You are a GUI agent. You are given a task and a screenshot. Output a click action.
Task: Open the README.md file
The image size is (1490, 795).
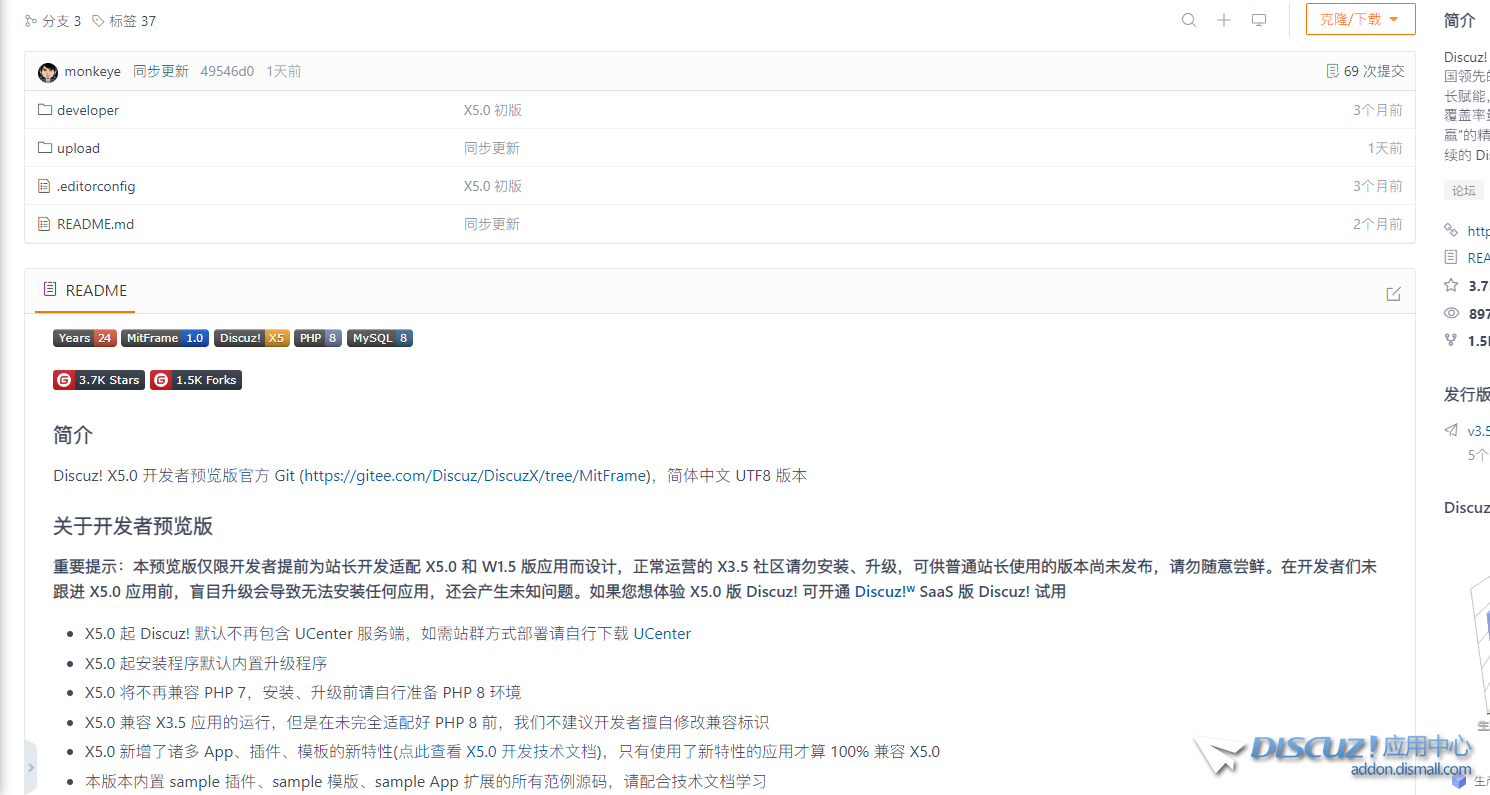(95, 224)
